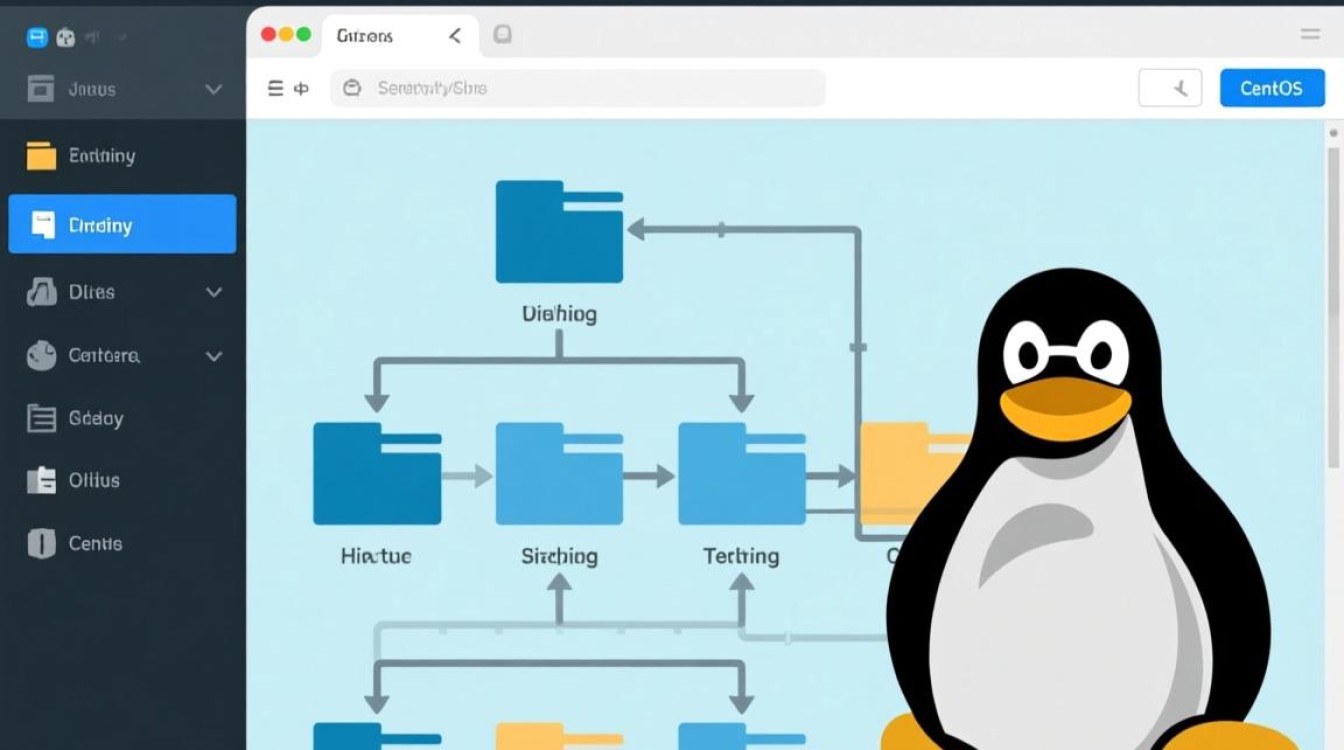1344x750 pixels.
Task: Click the window icon beside Jaaus
Action: click(x=41, y=89)
